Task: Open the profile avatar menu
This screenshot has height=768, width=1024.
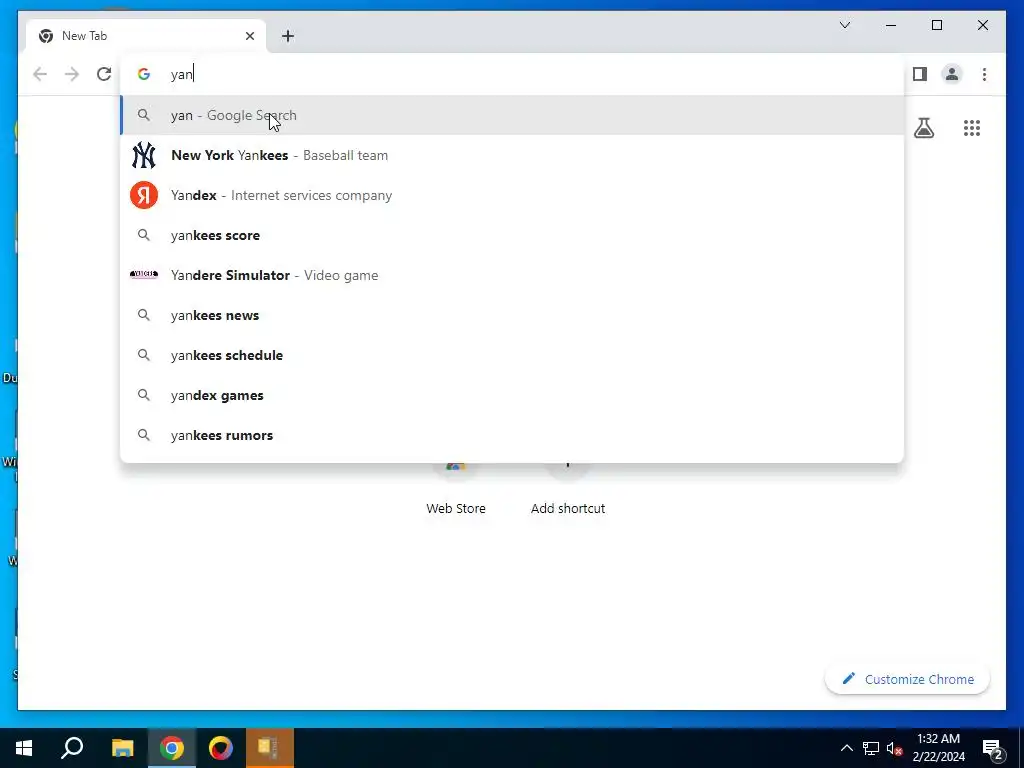Action: point(952,74)
